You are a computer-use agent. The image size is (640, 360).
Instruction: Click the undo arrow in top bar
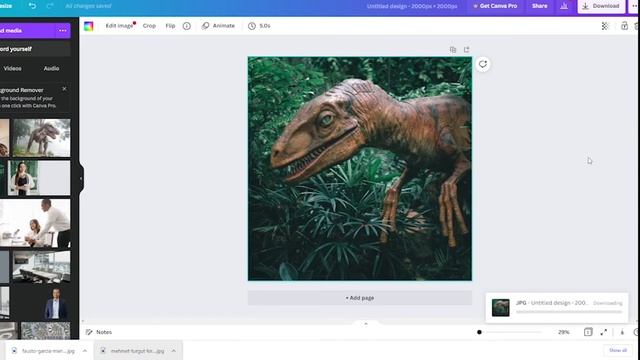32,6
